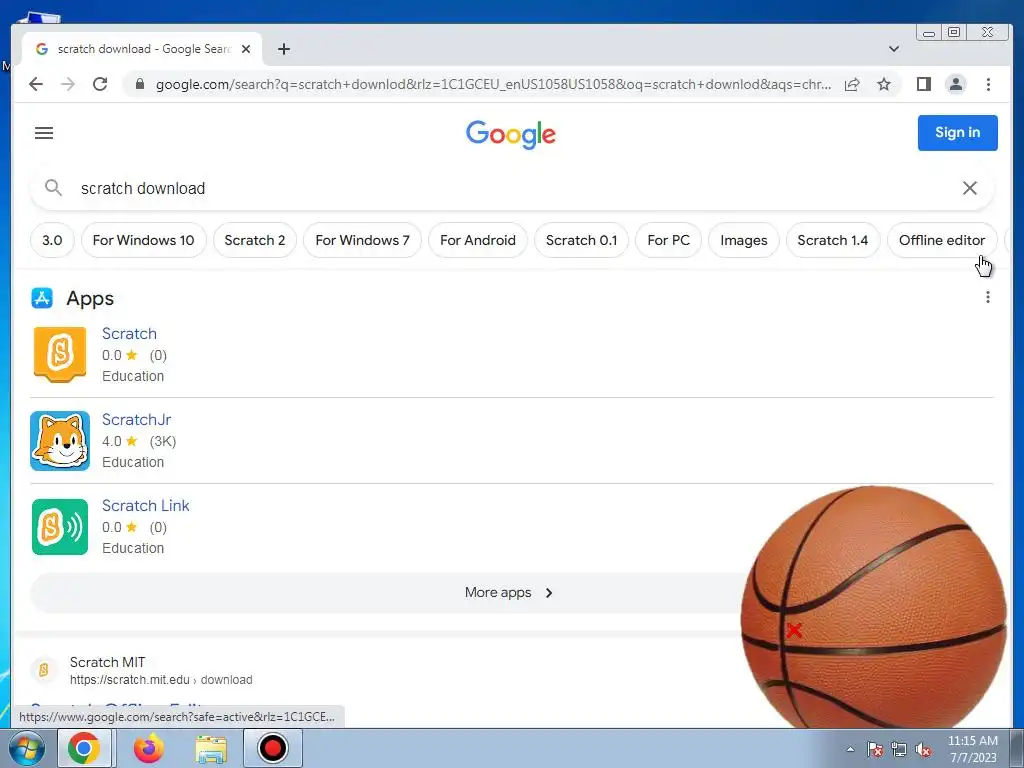Open the Chrome profile avatar

955,84
